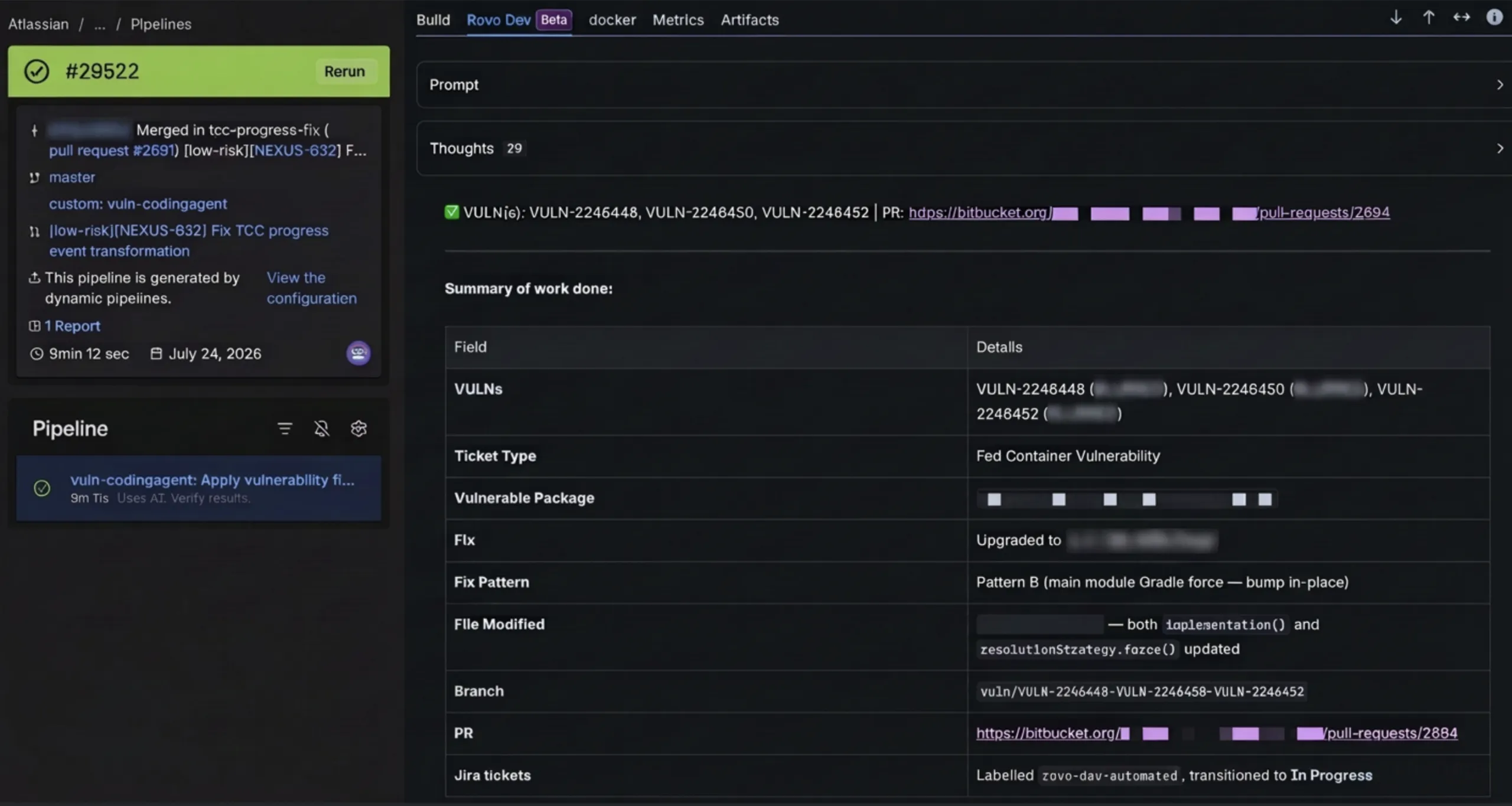Screen dimensions: 1512x806
Task: Open the Artifacts tab
Action: point(750,19)
